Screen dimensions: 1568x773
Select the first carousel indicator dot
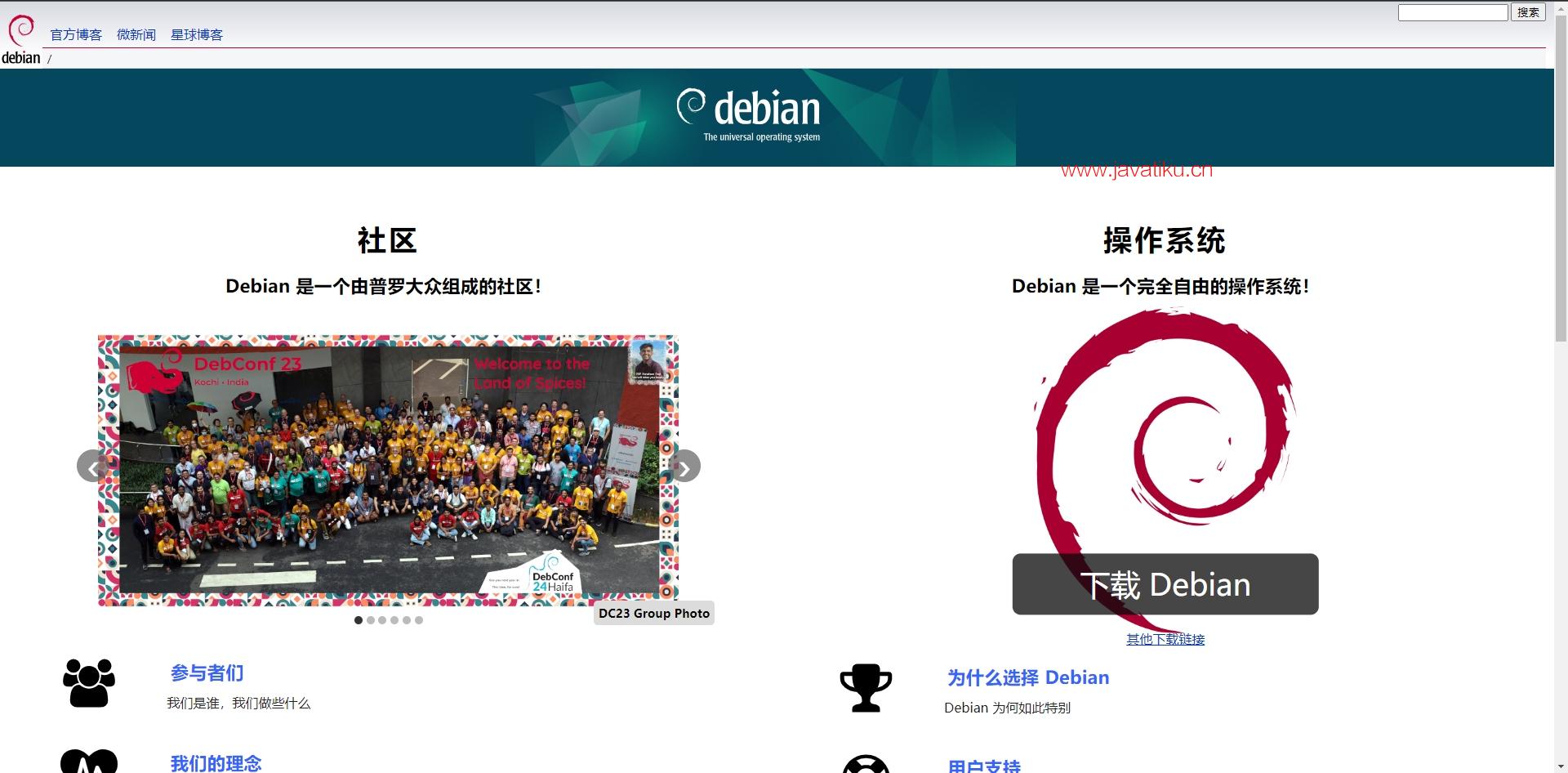359,620
